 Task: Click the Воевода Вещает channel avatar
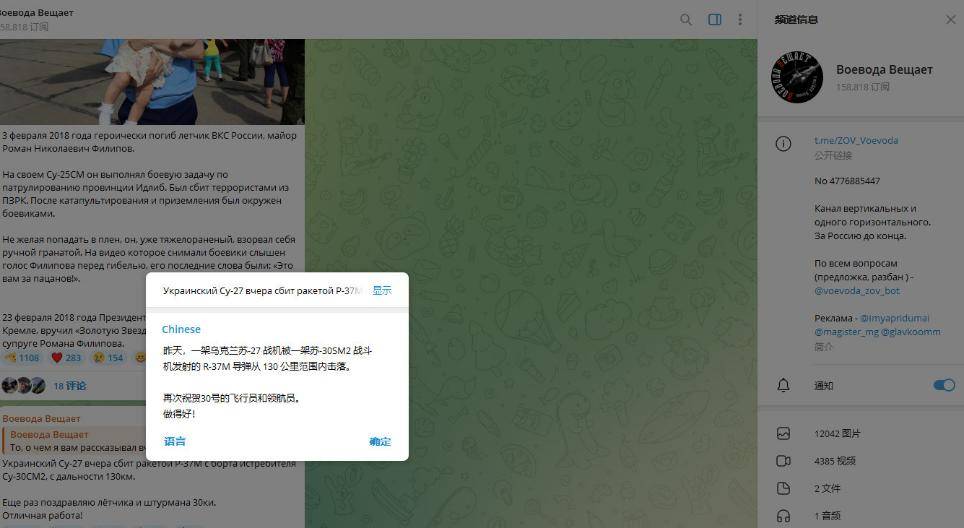797,78
